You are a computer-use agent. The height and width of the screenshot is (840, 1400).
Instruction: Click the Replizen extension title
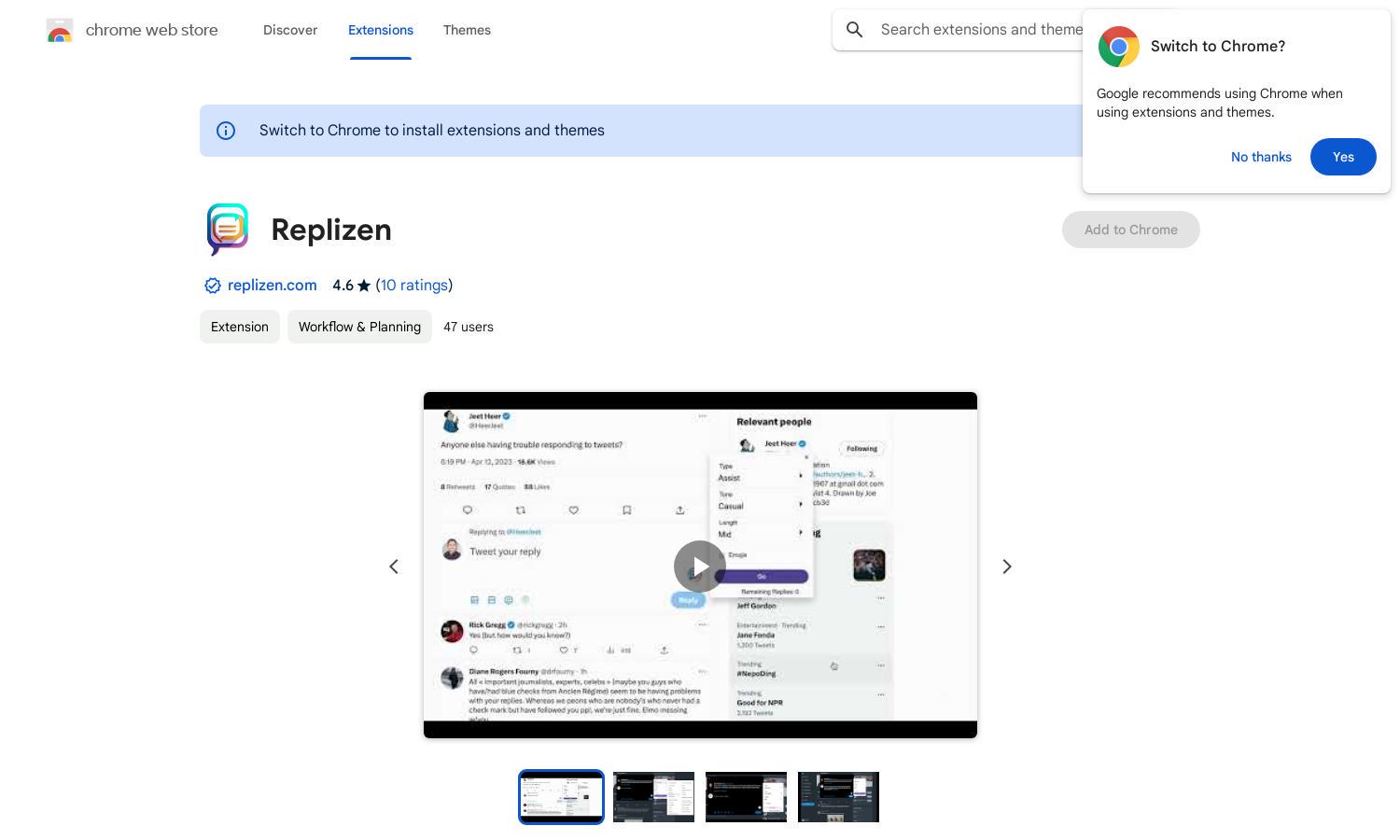click(x=331, y=230)
